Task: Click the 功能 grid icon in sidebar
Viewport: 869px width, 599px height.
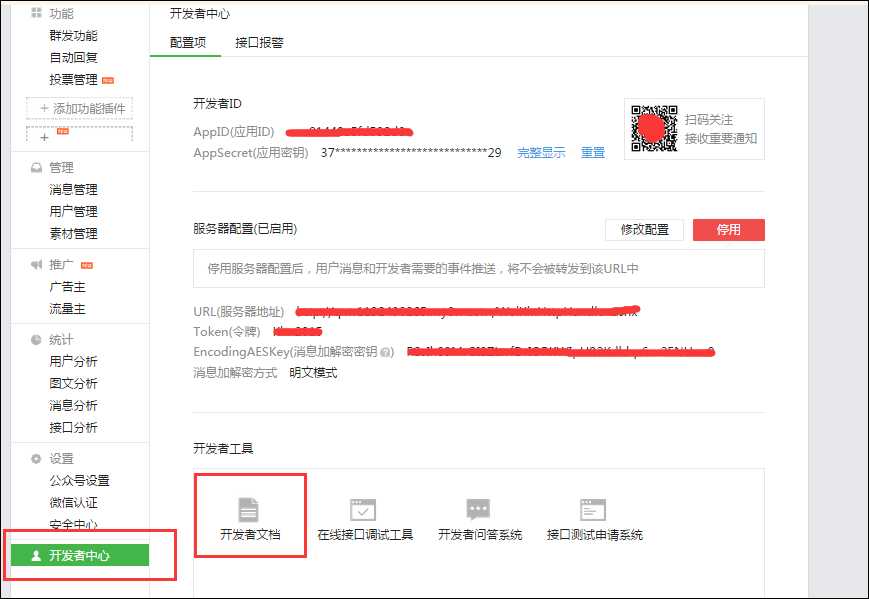Action: point(37,13)
